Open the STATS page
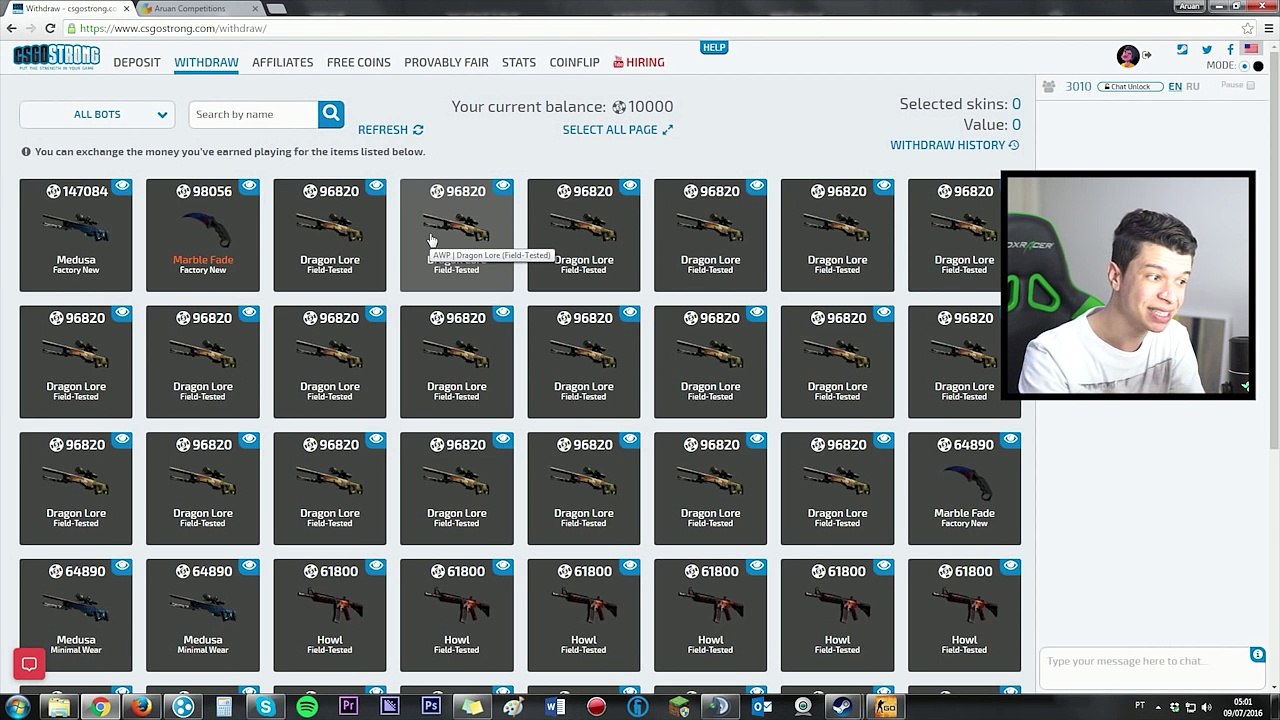The height and width of the screenshot is (720, 1280). point(519,62)
